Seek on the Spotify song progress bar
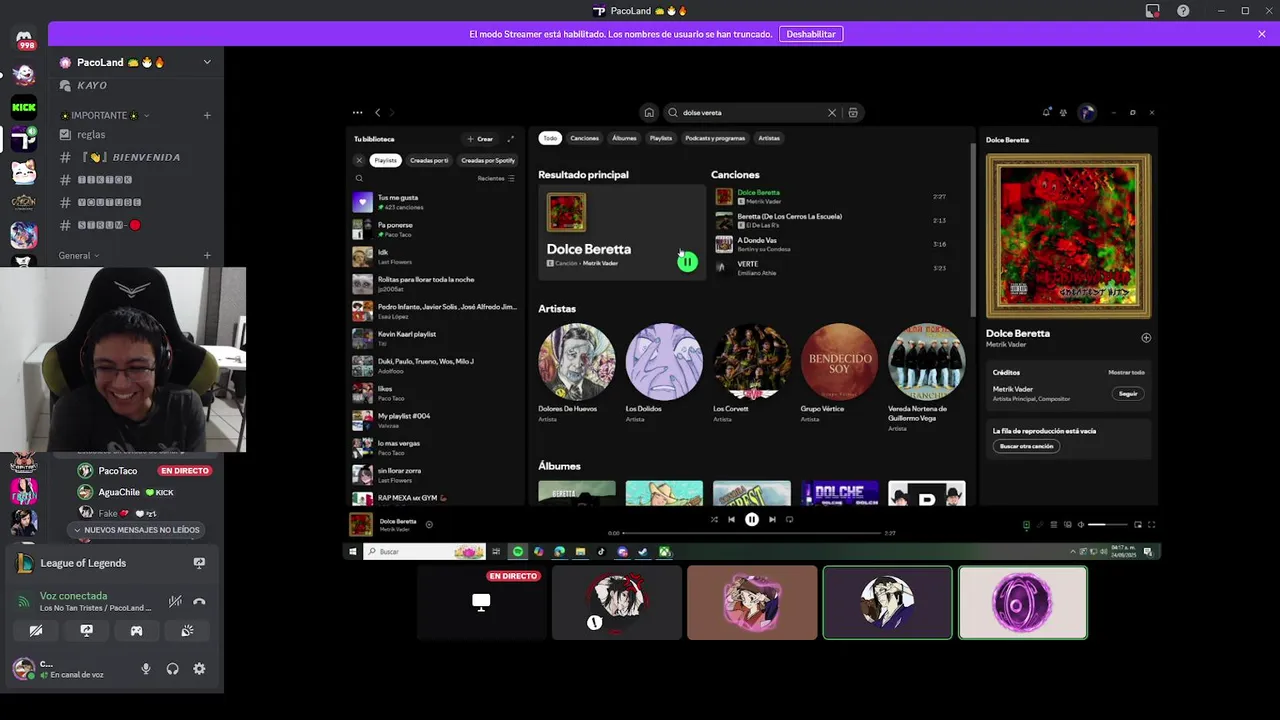1280x720 pixels. click(x=752, y=533)
